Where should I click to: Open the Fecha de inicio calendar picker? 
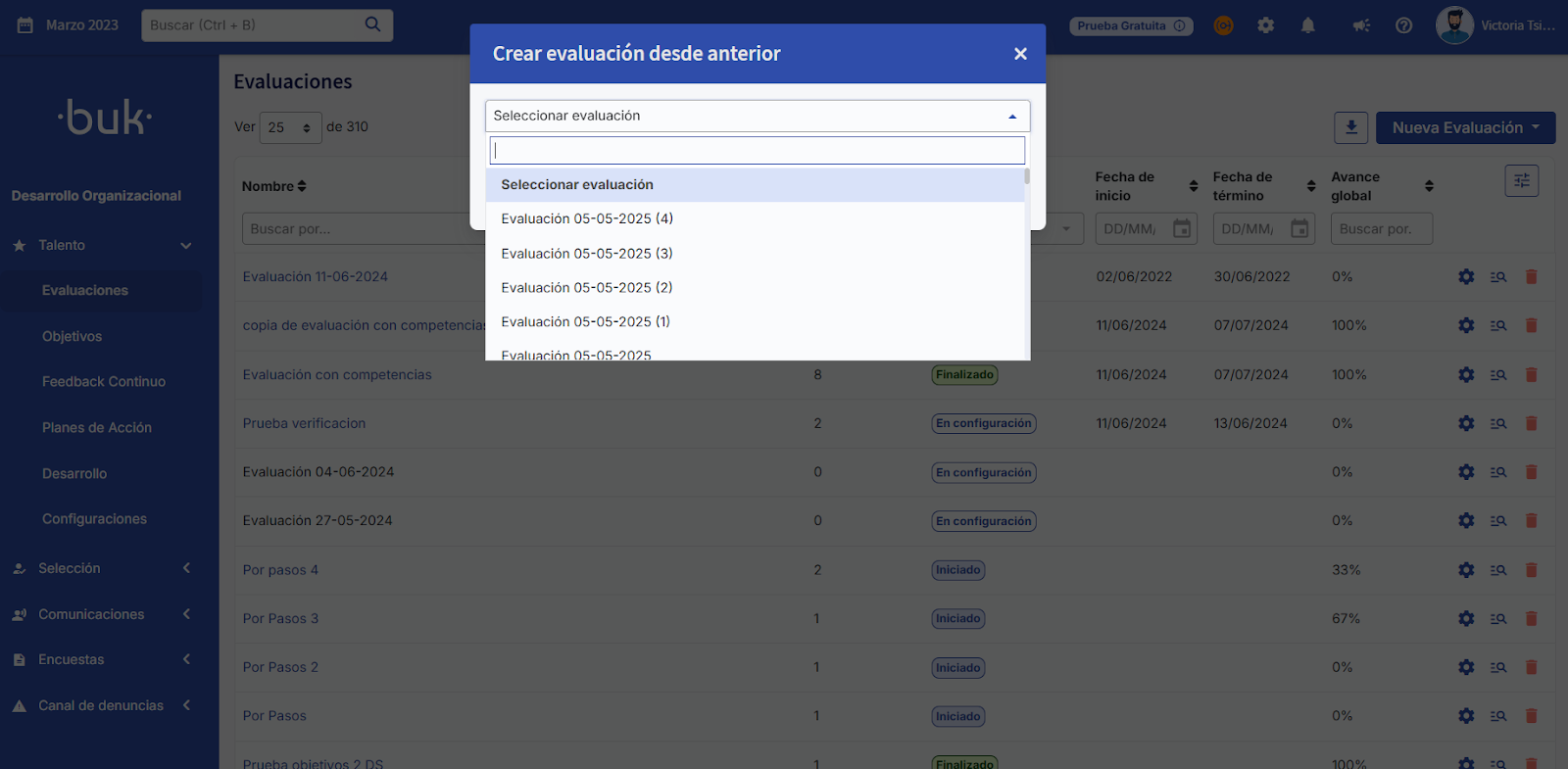coord(1182,229)
